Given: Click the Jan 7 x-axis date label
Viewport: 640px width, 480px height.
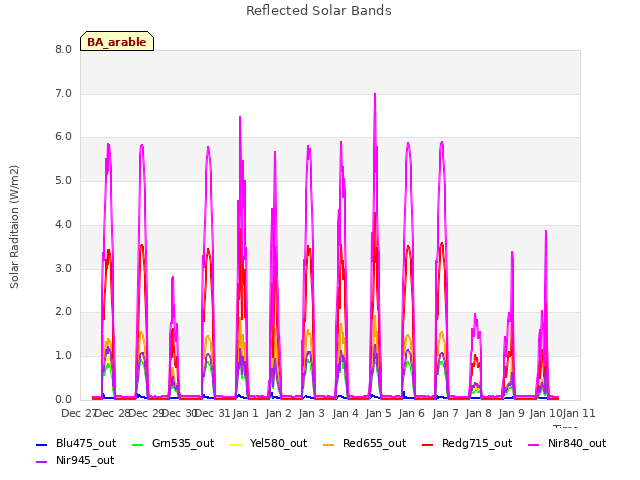Looking at the screenshot, I should [445, 413].
